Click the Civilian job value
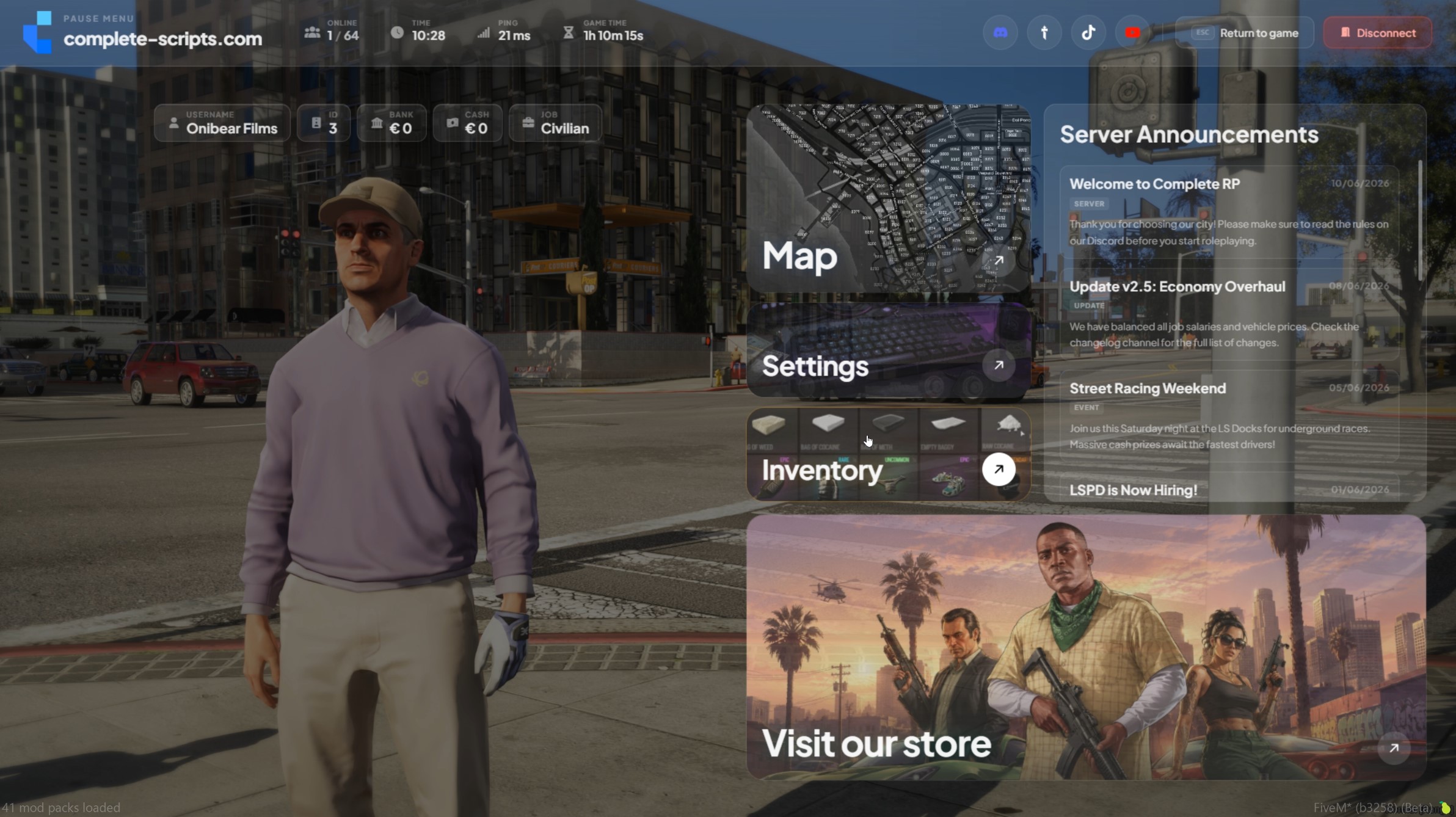The width and height of the screenshot is (1456, 817). (x=565, y=129)
